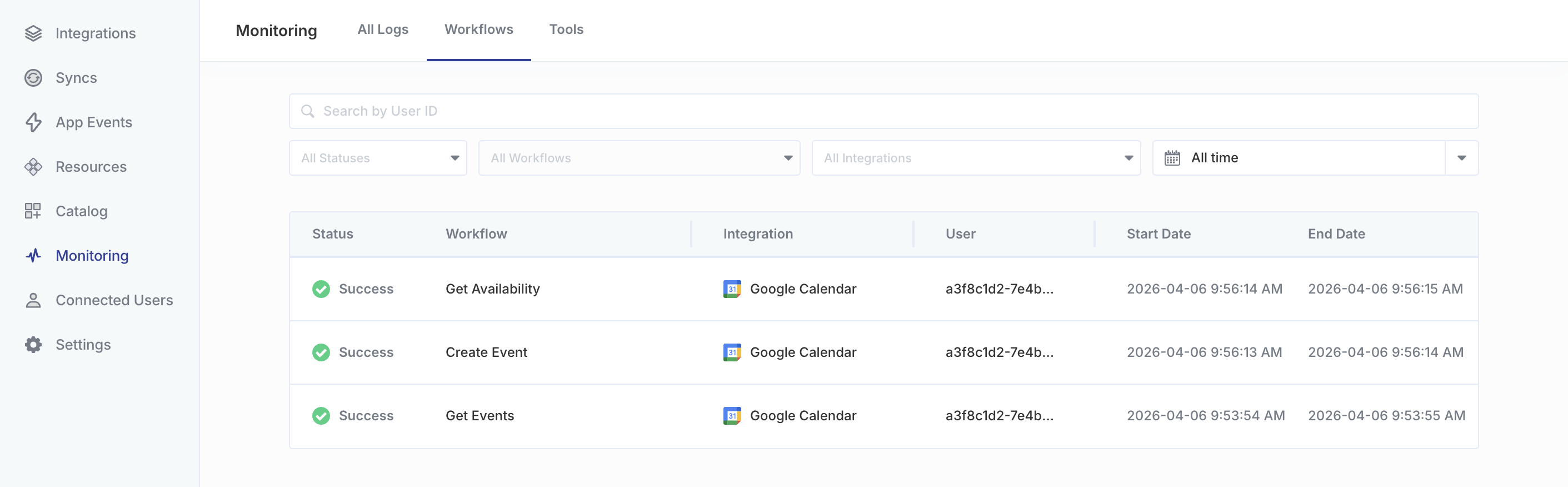Click the green success checkmark on Get Availability row
1568x487 pixels.
321,289
